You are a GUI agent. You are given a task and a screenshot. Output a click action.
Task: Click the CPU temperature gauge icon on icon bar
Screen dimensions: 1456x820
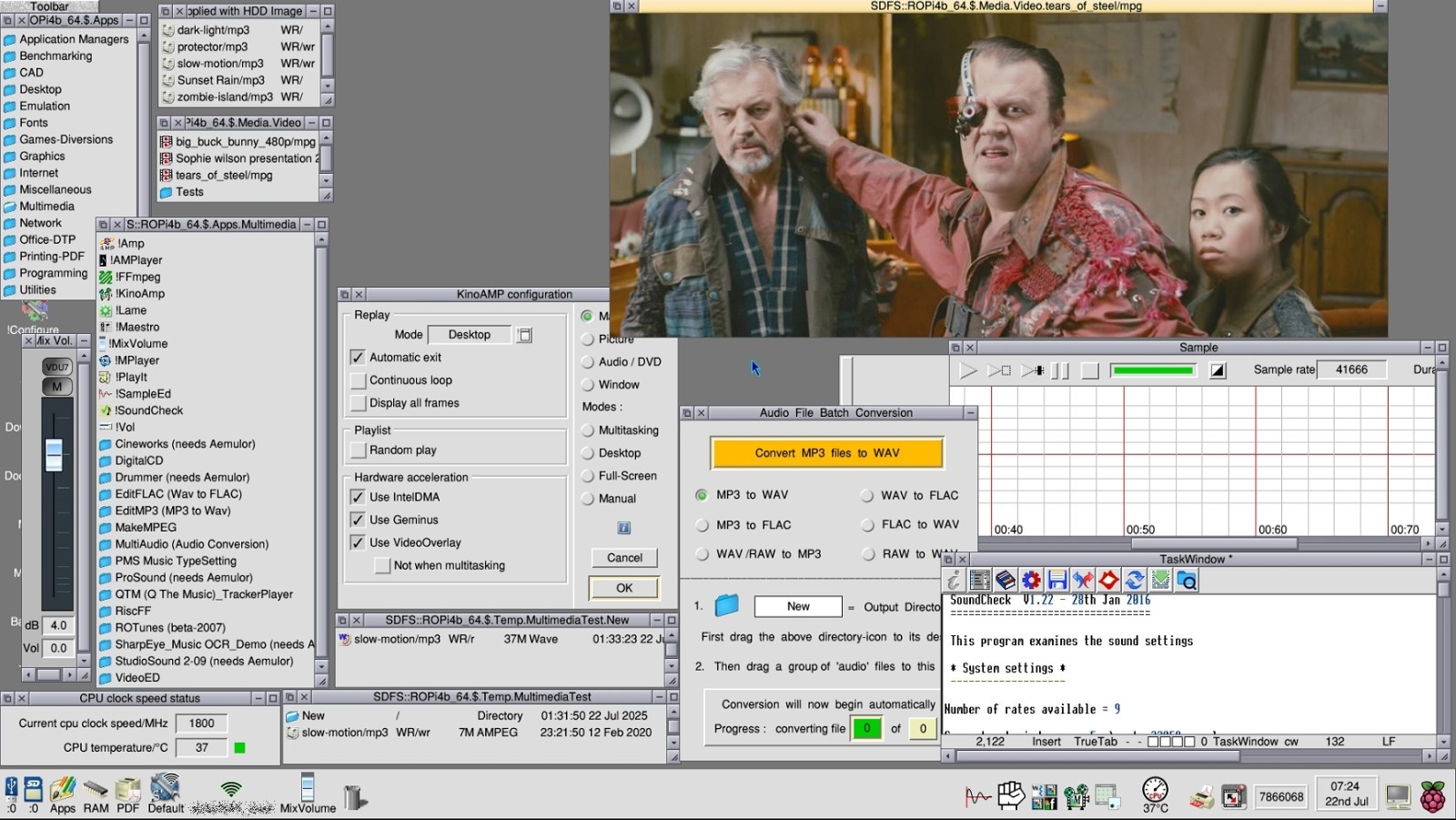pyautogui.click(x=1155, y=795)
